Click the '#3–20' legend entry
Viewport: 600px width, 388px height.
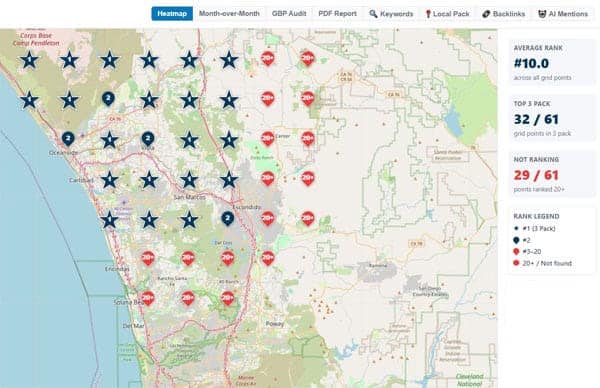pos(527,251)
